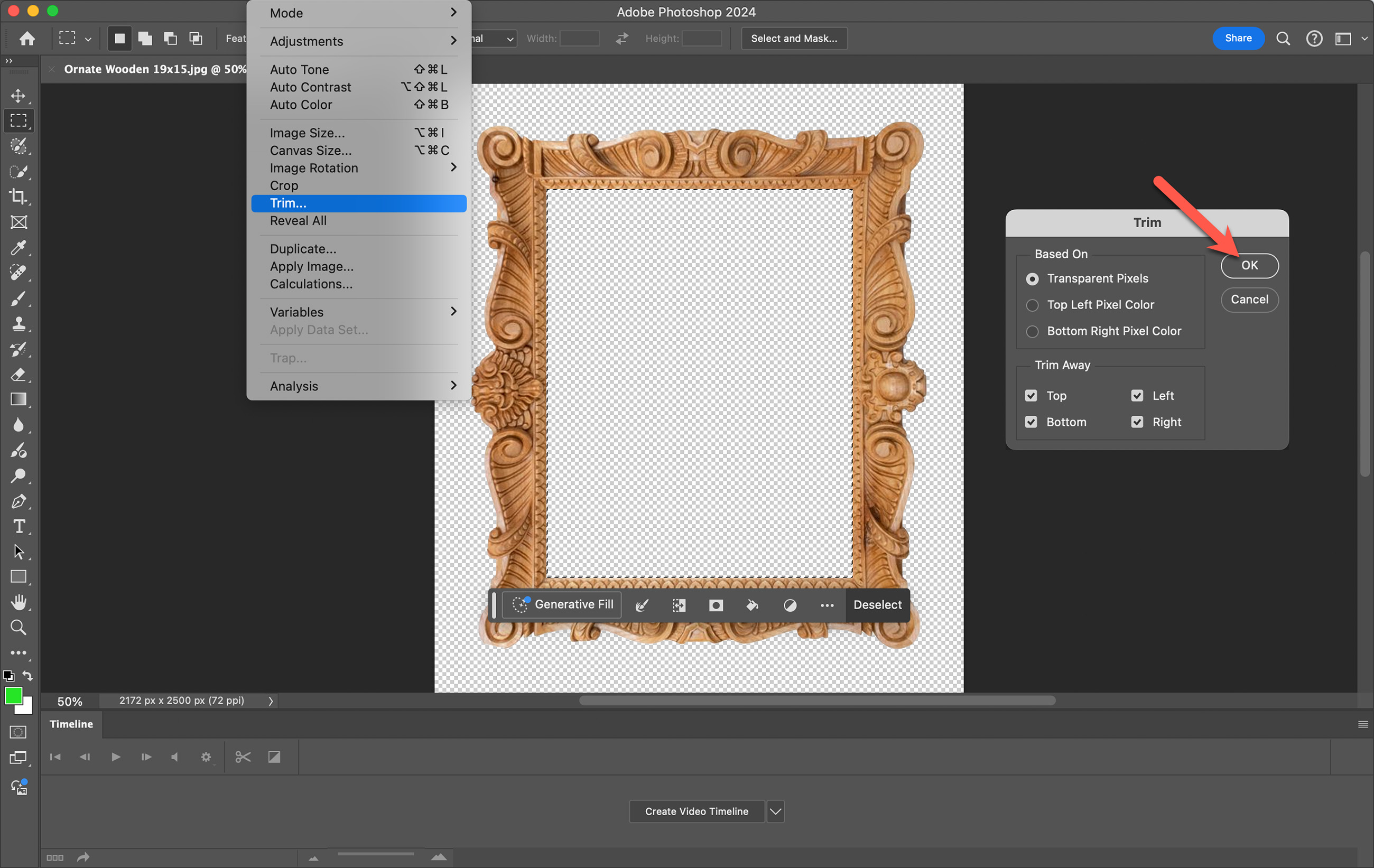Select the Move tool
1374x868 pixels.
pos(18,95)
